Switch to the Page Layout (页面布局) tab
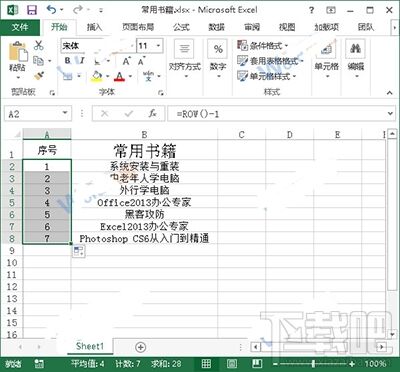The width and height of the screenshot is (400, 372). tap(138, 27)
